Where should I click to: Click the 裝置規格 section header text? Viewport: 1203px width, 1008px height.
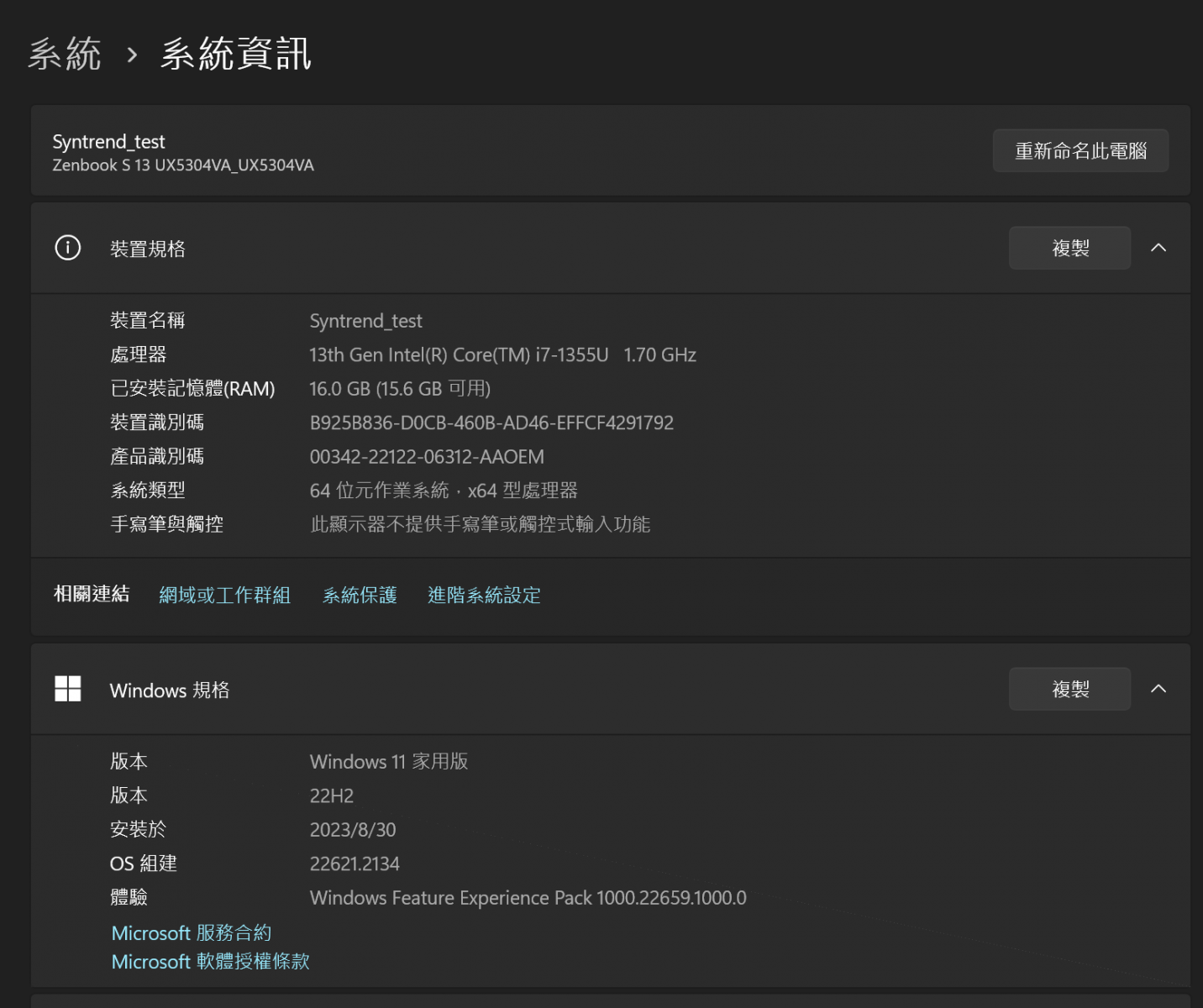[148, 249]
